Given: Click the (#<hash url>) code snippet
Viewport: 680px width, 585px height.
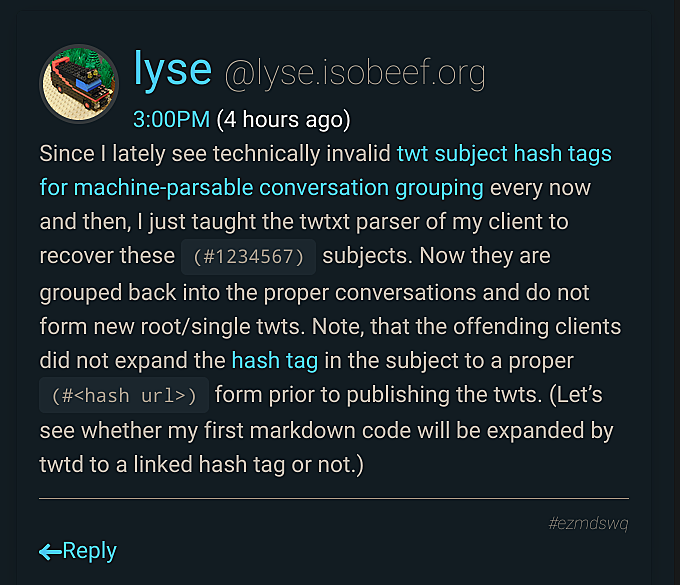Looking at the screenshot, I should click(124, 395).
